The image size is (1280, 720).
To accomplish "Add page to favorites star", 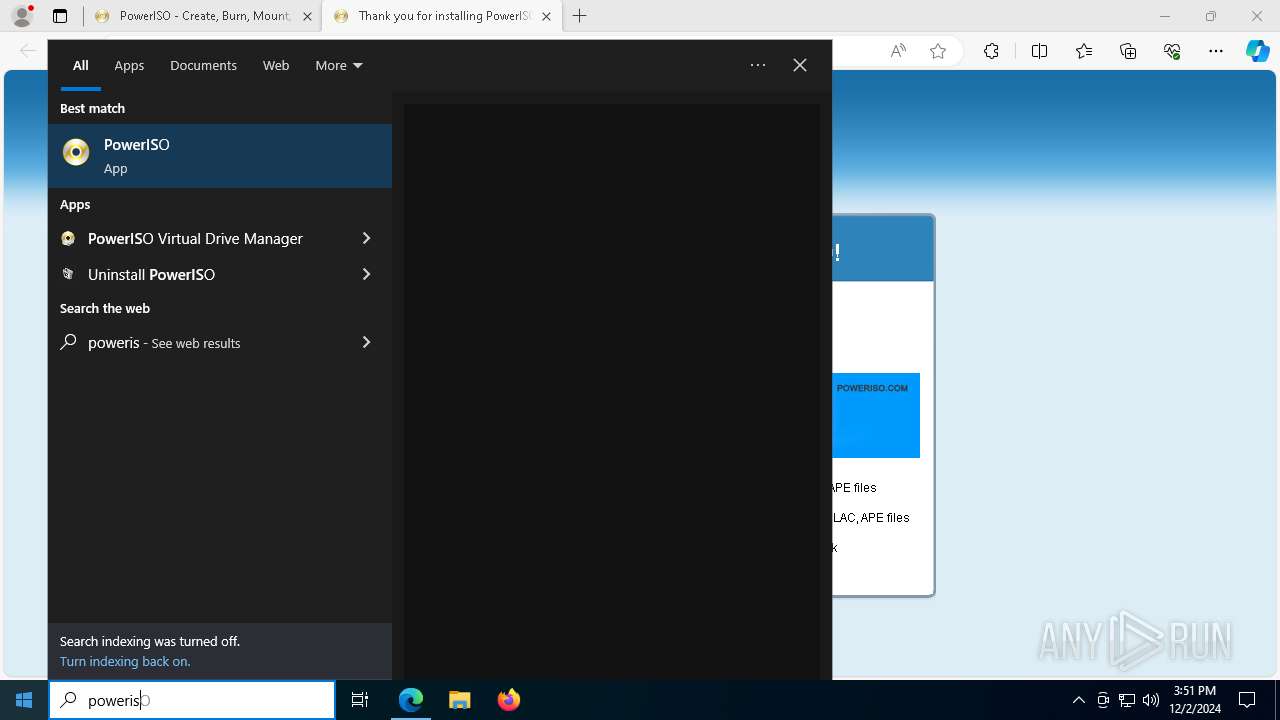I will 938,51.
